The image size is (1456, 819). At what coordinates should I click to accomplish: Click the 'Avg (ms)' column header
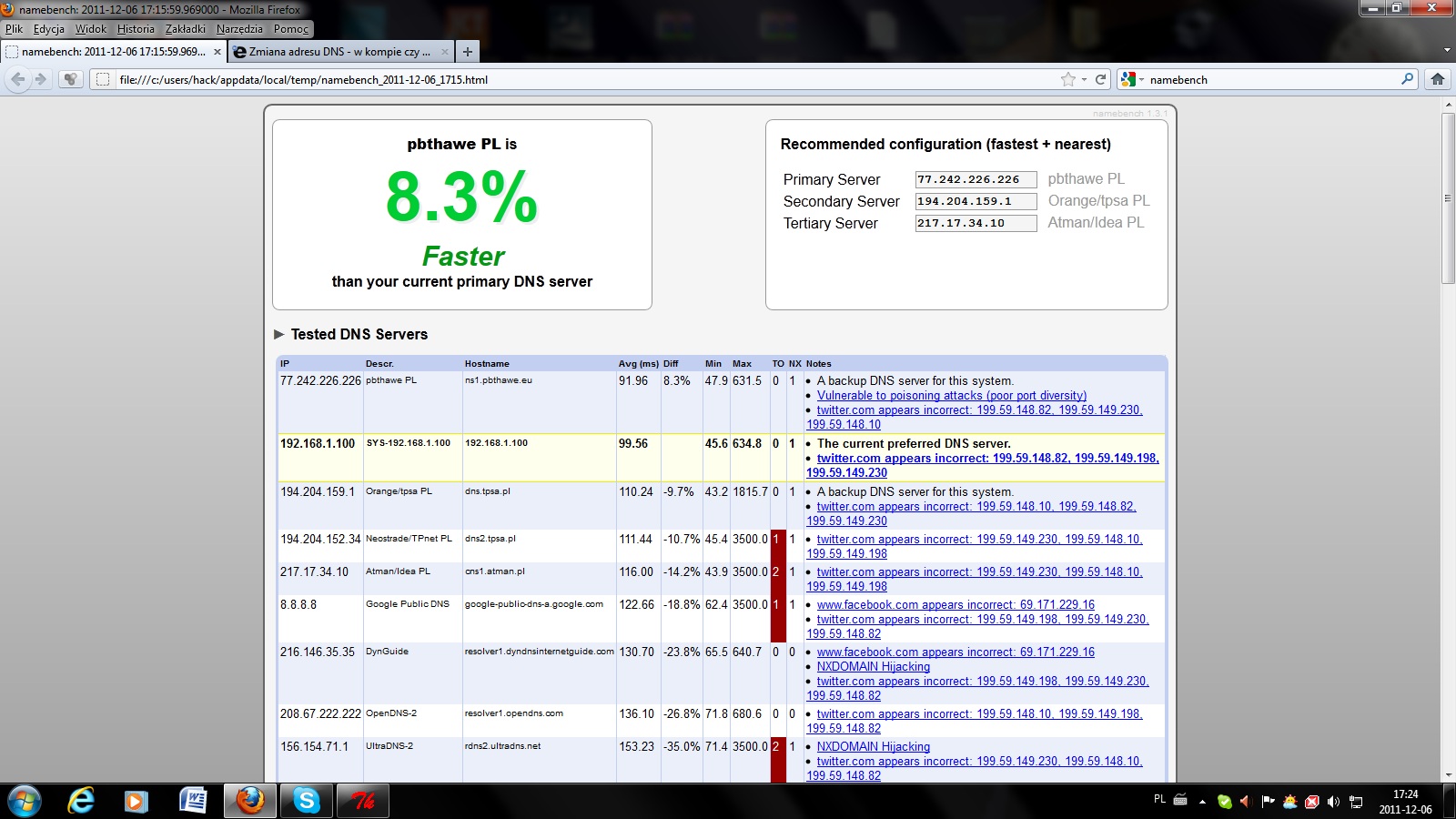pos(639,364)
